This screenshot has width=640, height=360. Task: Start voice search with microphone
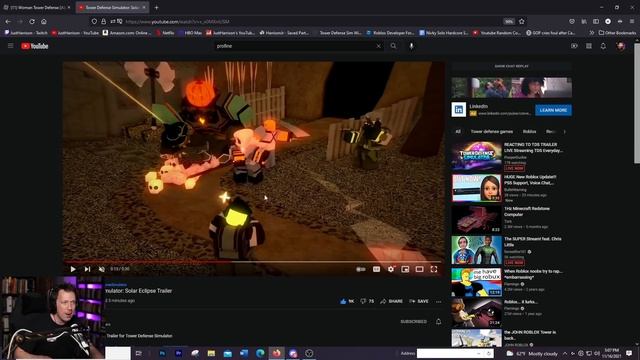(x=411, y=46)
